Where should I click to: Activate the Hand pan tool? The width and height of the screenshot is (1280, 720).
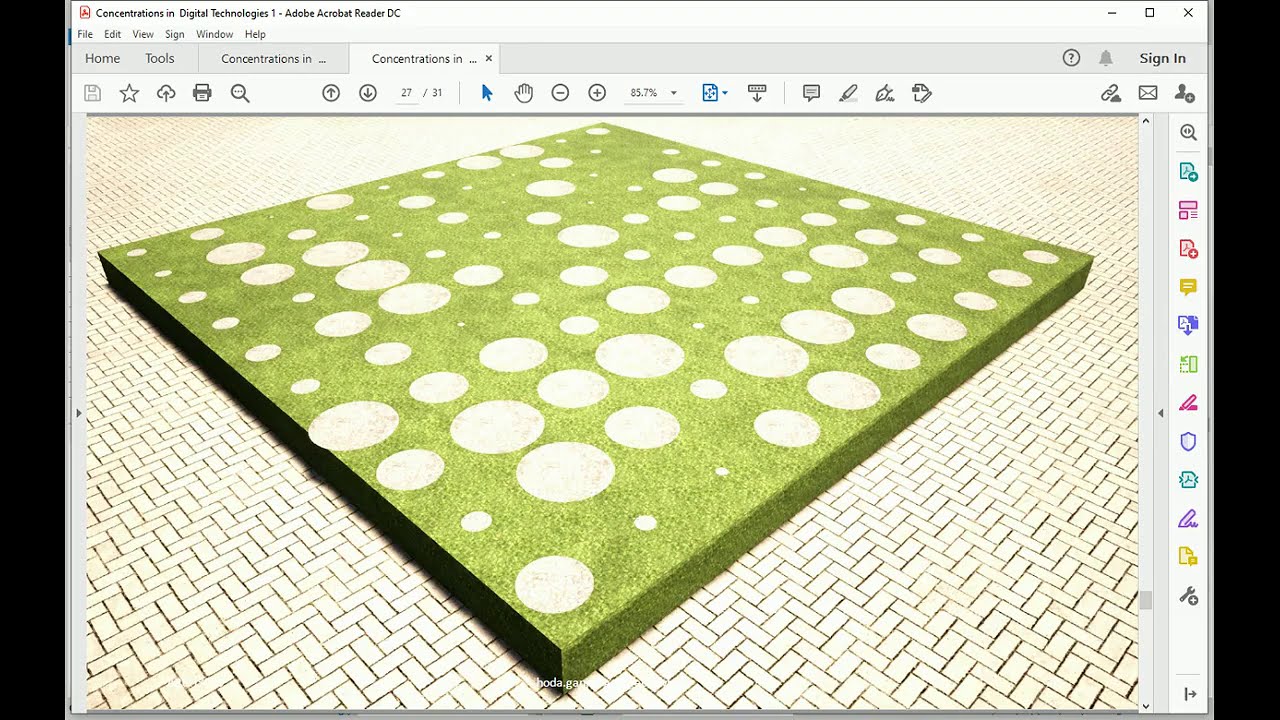tap(524, 93)
